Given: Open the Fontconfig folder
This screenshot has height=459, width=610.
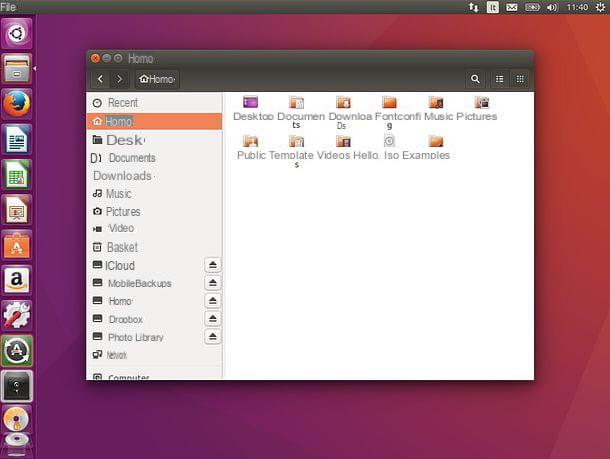Looking at the screenshot, I should coord(389,102).
